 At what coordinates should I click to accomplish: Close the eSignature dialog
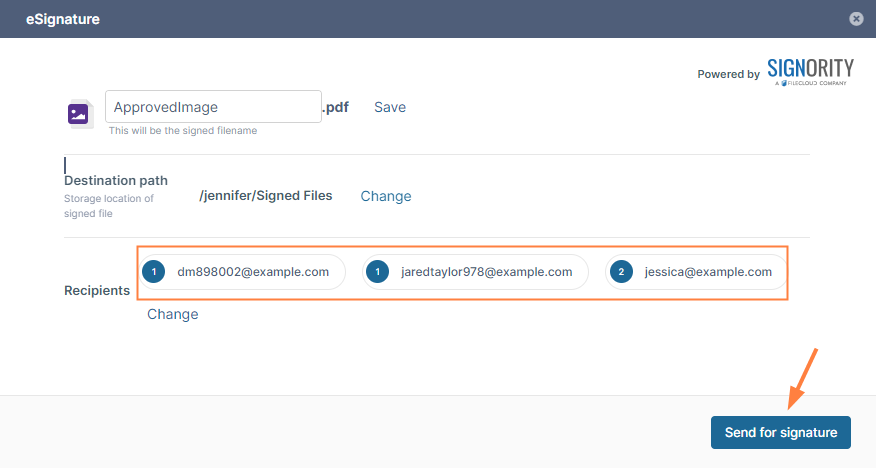856,19
